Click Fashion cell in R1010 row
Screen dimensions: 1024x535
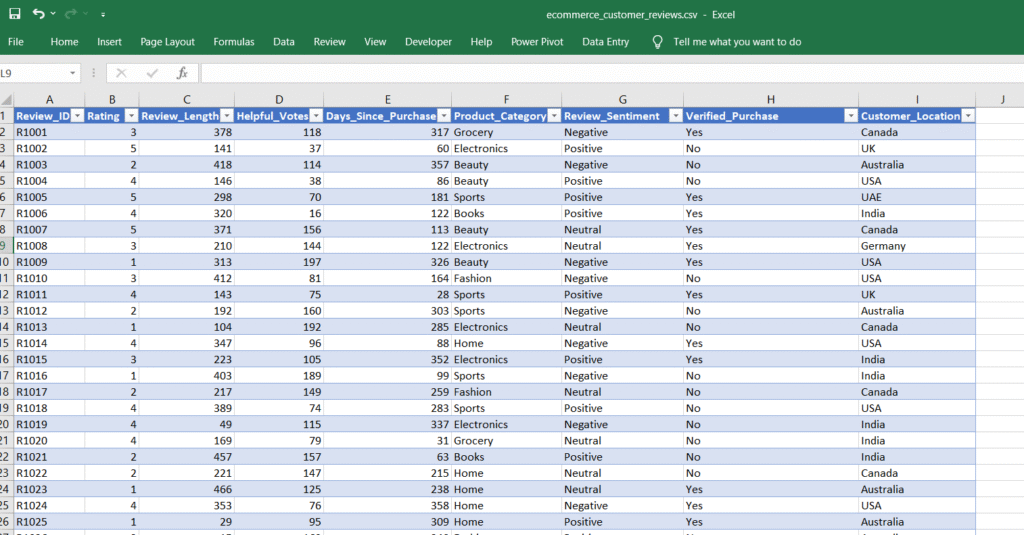pyautogui.click(x=506, y=278)
